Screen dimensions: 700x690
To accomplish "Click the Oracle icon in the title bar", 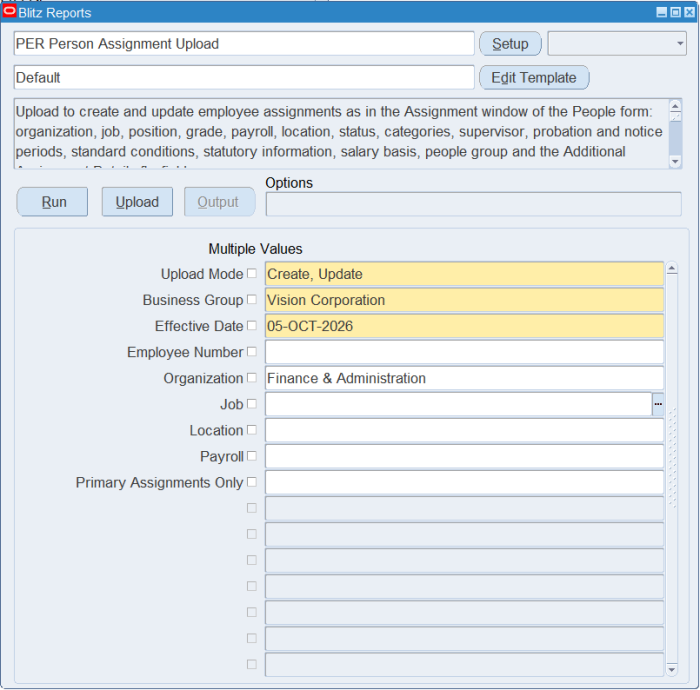I will (x=9, y=12).
